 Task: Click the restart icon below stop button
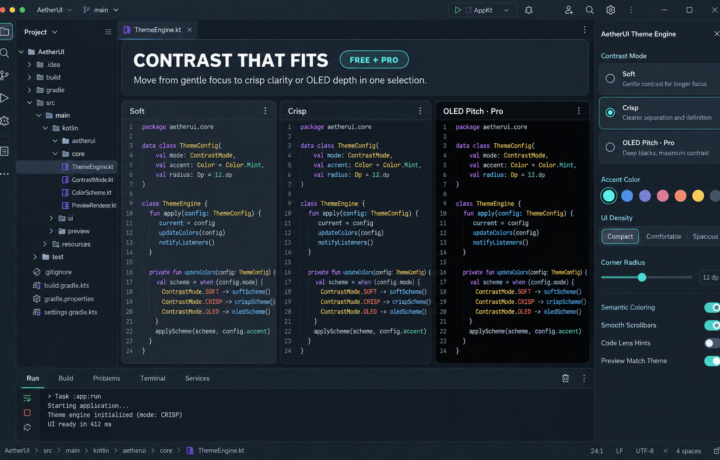27,427
